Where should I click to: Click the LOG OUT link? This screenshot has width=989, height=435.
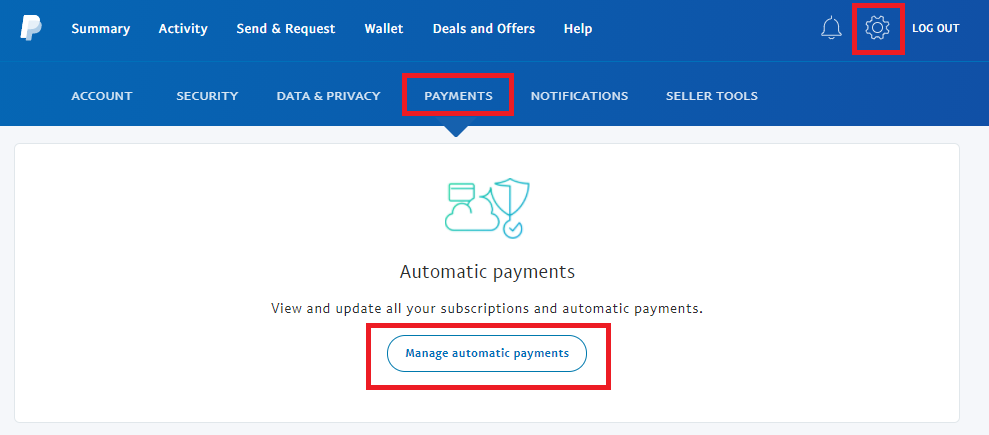pyautogui.click(x=935, y=28)
